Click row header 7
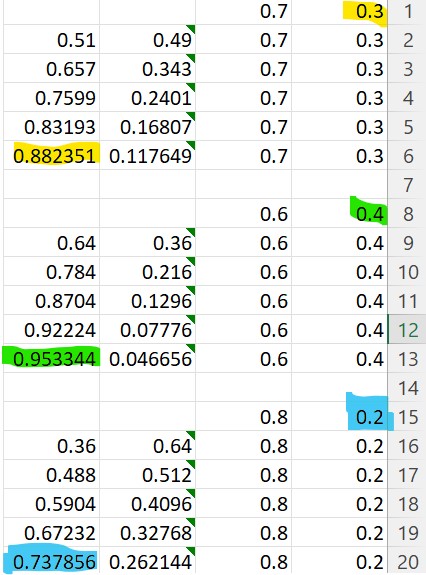 click(x=407, y=185)
